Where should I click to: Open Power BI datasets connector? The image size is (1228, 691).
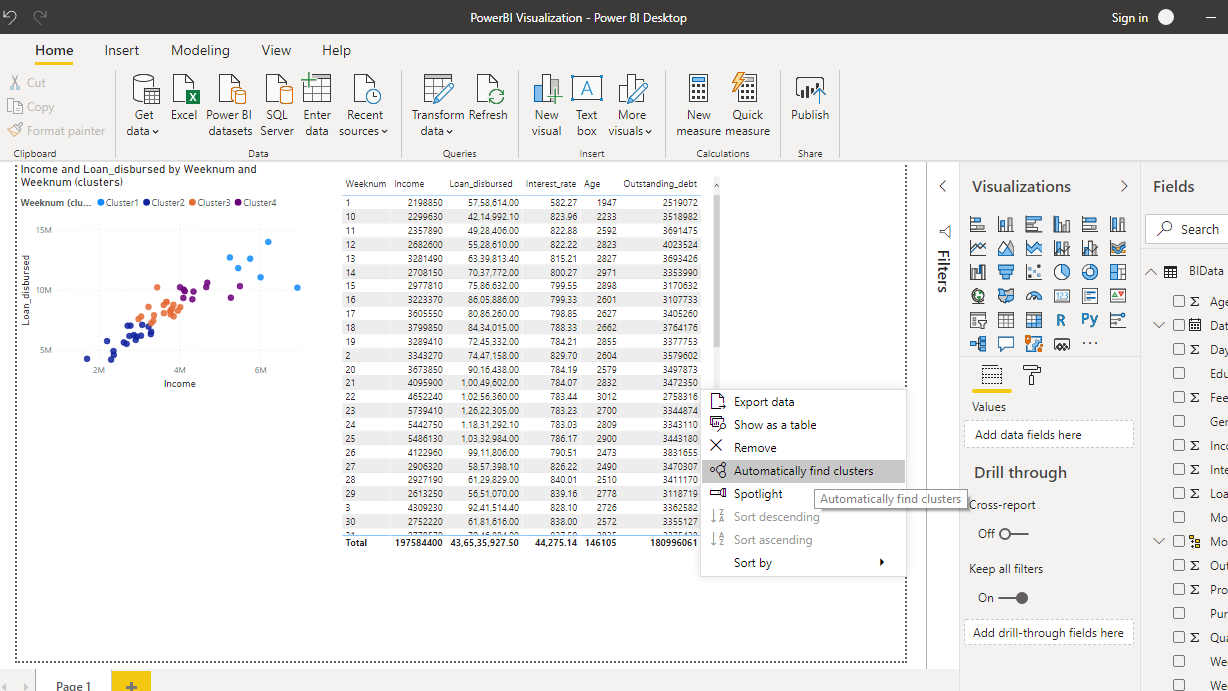click(x=230, y=104)
